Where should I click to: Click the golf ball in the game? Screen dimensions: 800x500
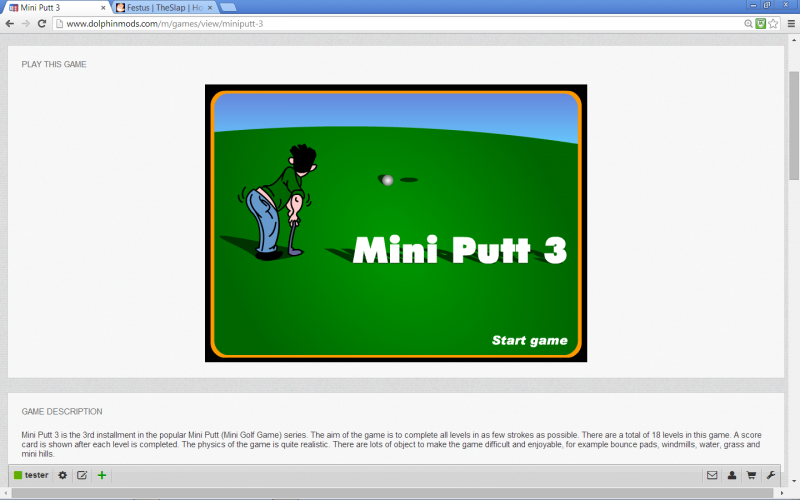(388, 180)
